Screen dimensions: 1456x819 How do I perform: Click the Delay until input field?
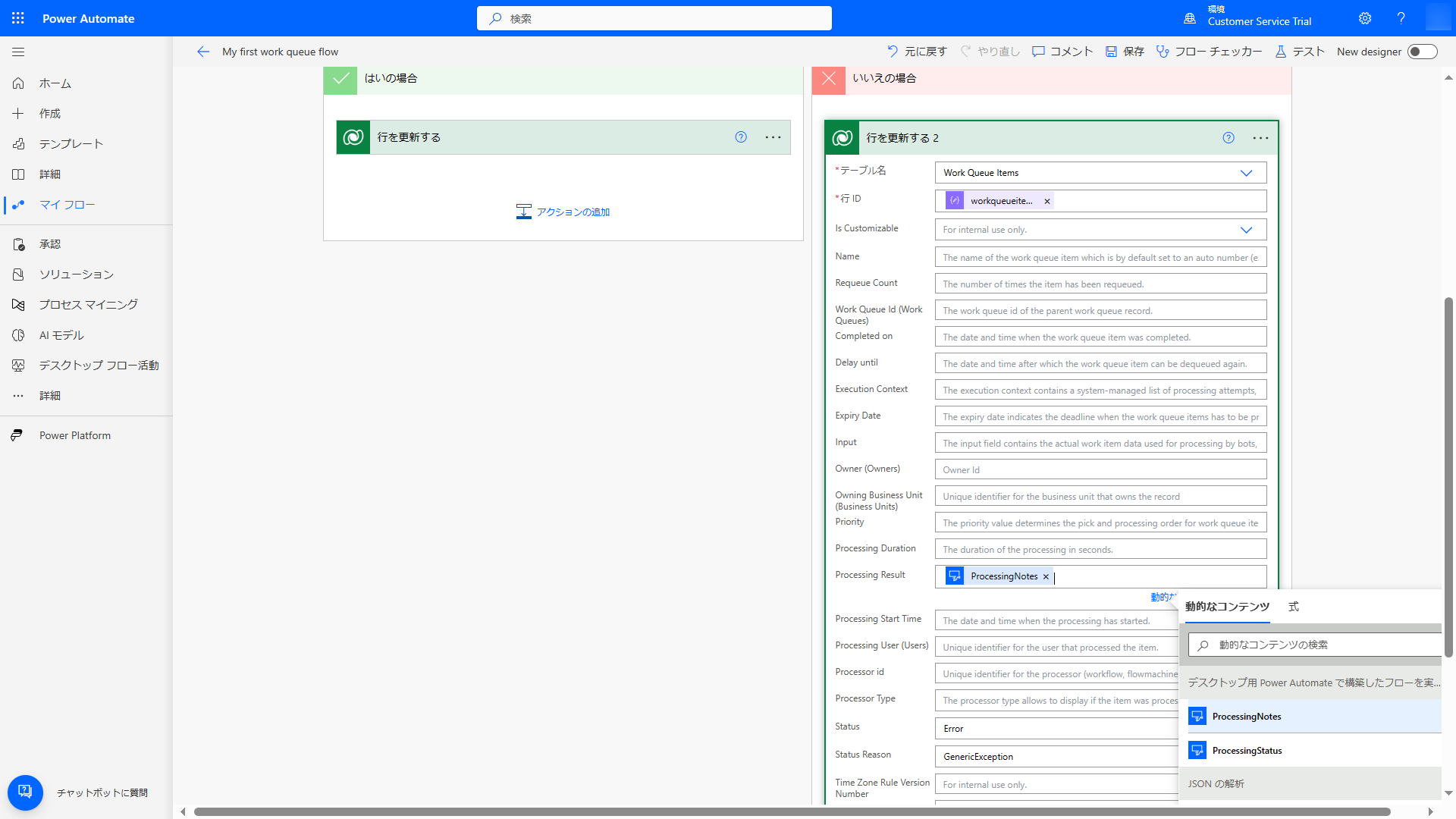[1100, 364]
